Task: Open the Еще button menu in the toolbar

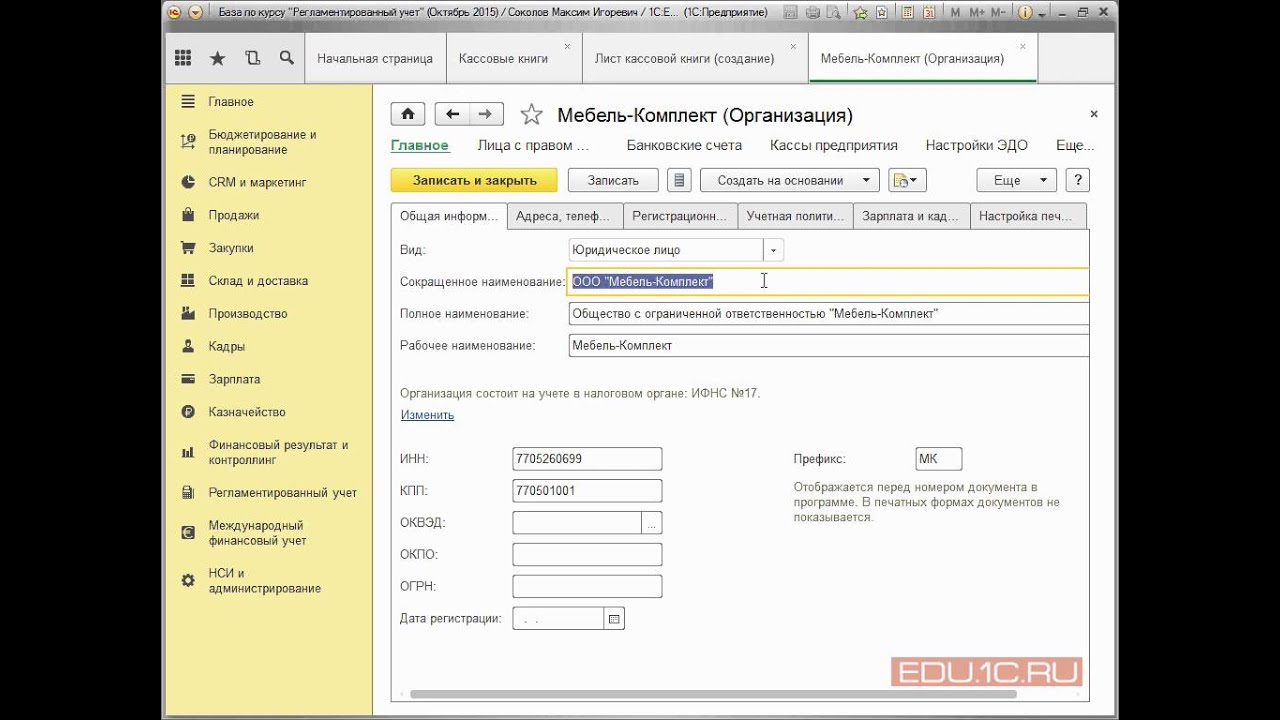Action: coord(1016,180)
